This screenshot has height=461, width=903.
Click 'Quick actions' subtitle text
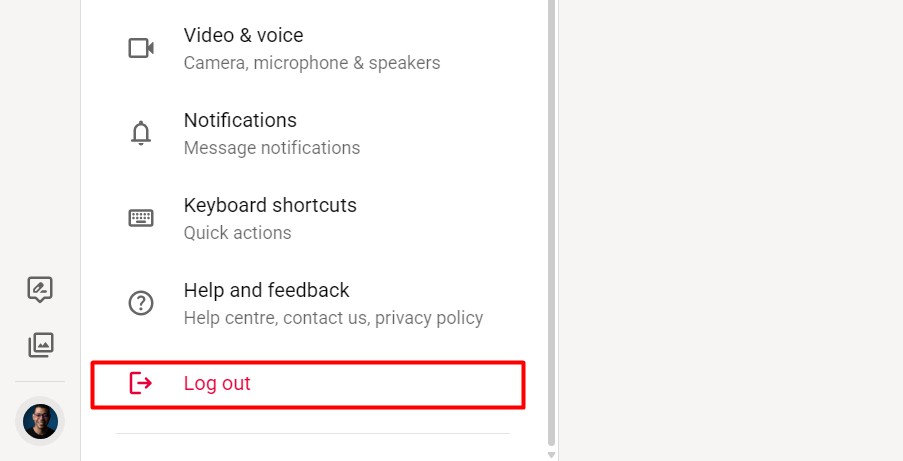click(237, 233)
